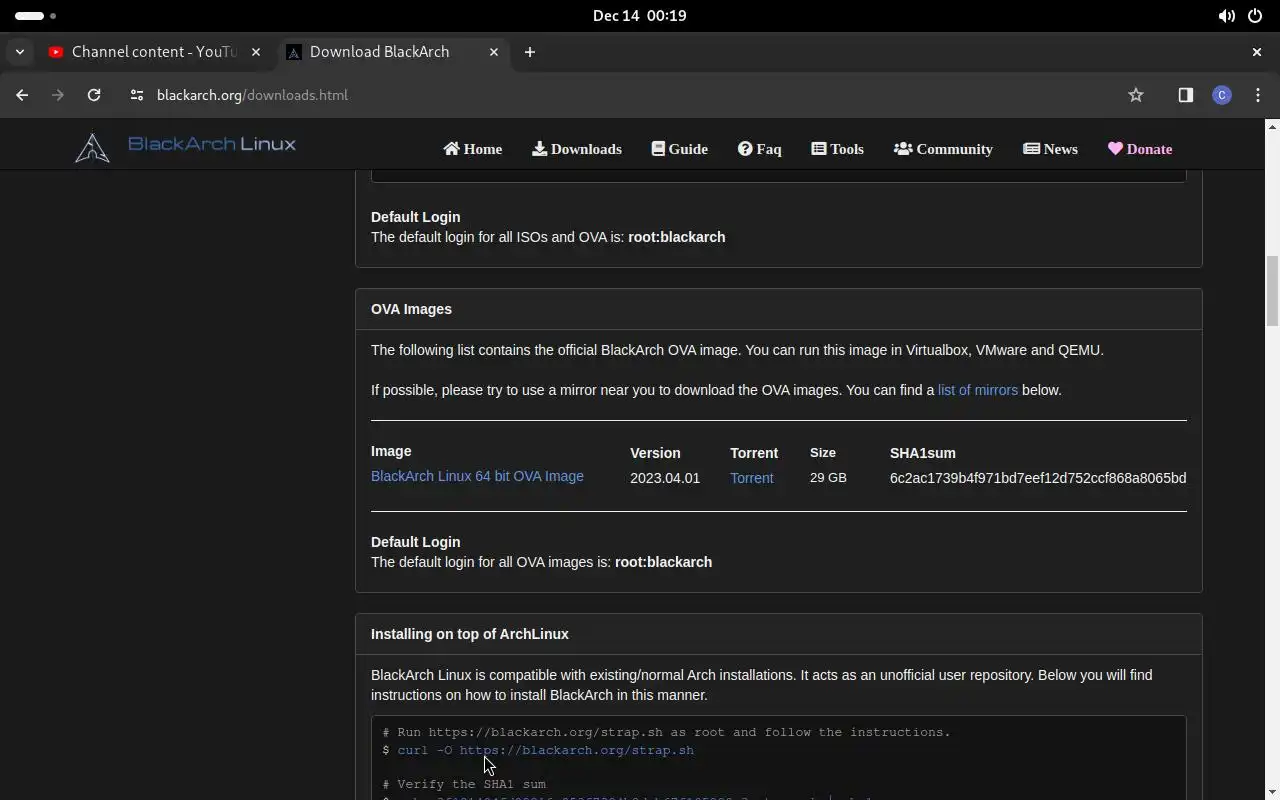This screenshot has height=800, width=1280.
Task: Click the OVA Images section heading
Action: pyautogui.click(x=411, y=309)
